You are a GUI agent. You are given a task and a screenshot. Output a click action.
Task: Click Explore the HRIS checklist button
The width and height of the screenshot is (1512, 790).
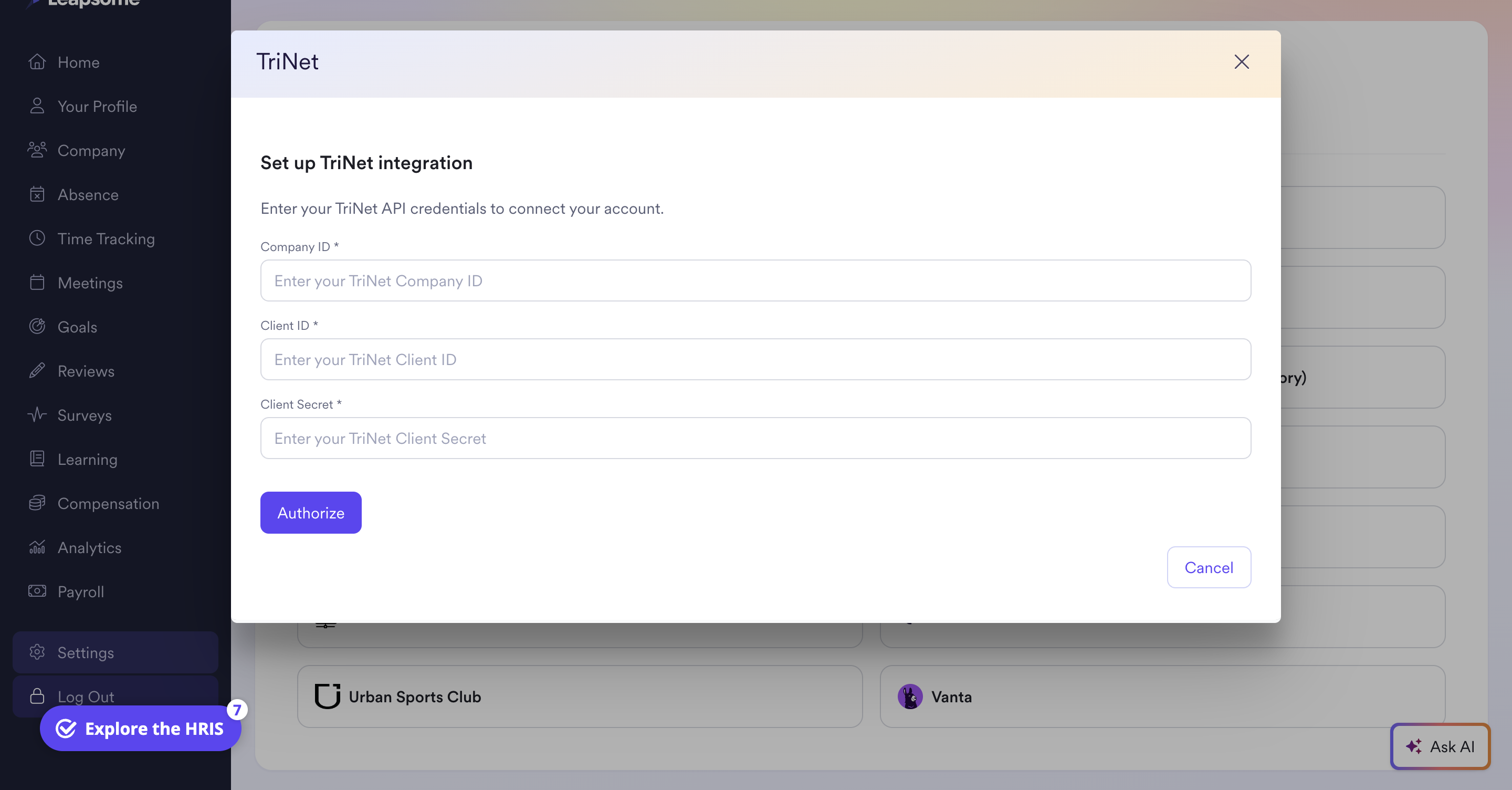140,729
